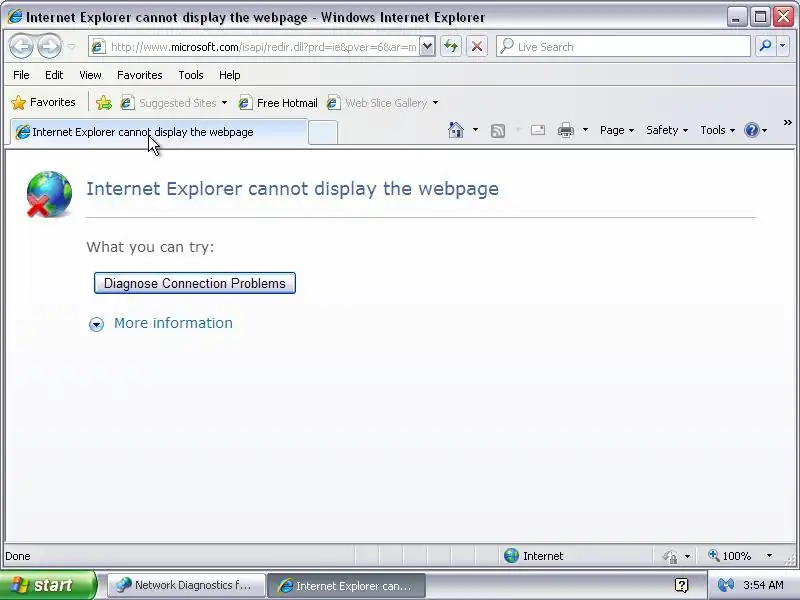Image resolution: width=800 pixels, height=600 pixels.
Task: Click the page icon in address bar
Action: 97,47
